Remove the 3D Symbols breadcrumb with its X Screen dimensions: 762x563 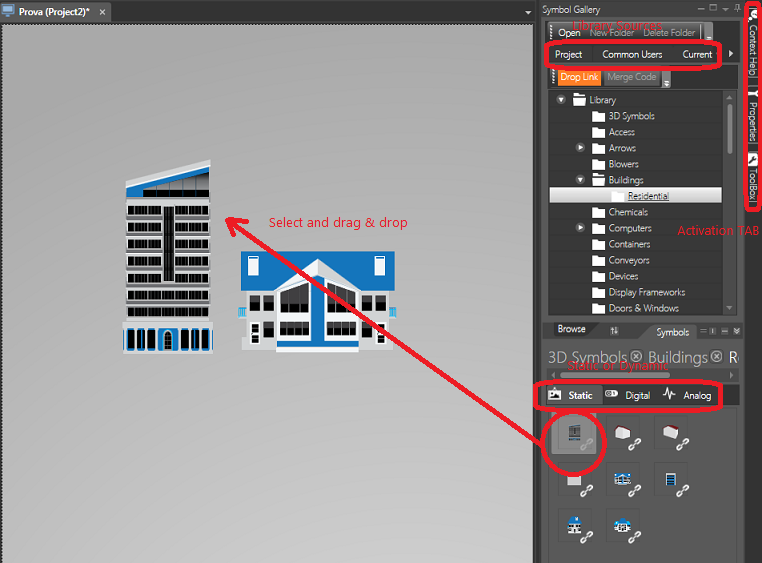pos(636,357)
